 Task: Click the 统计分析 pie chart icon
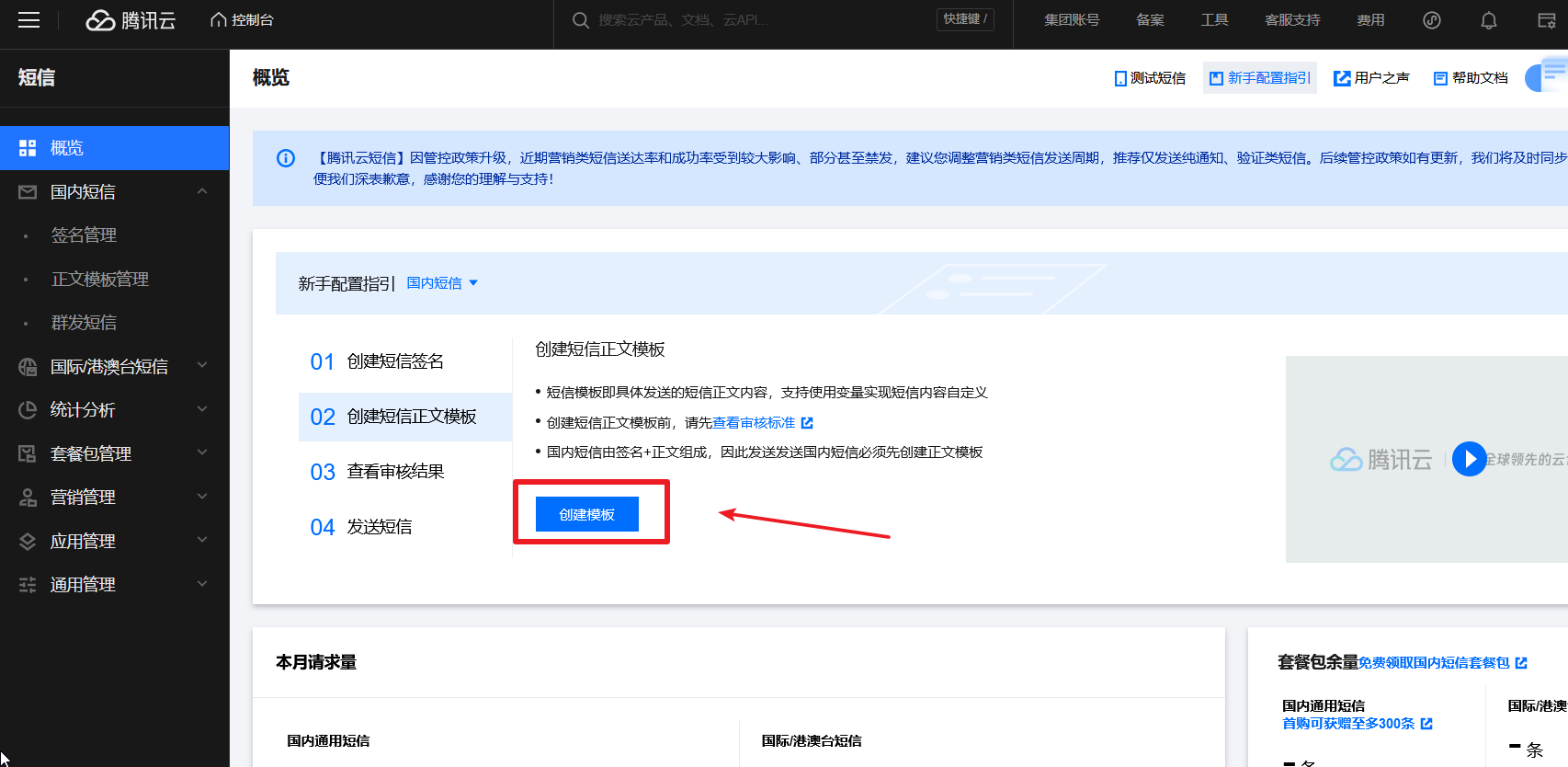point(28,410)
